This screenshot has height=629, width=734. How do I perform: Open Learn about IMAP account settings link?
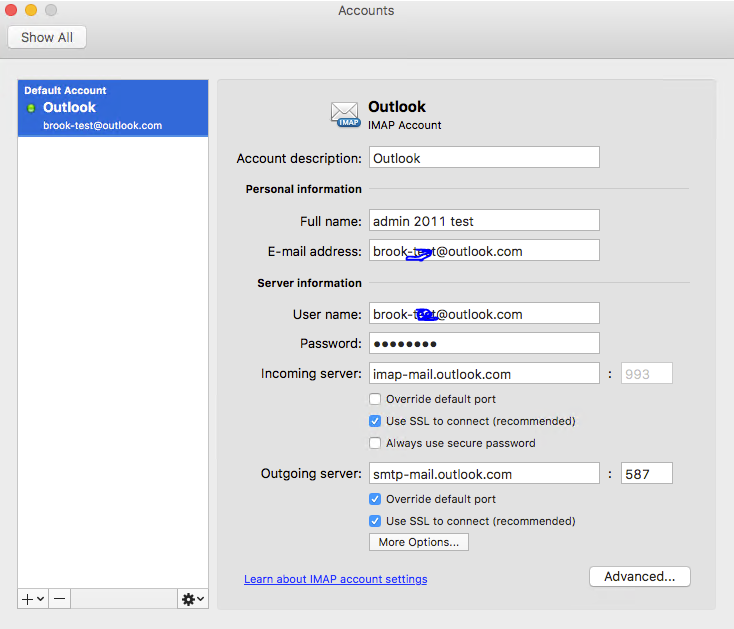(336, 579)
